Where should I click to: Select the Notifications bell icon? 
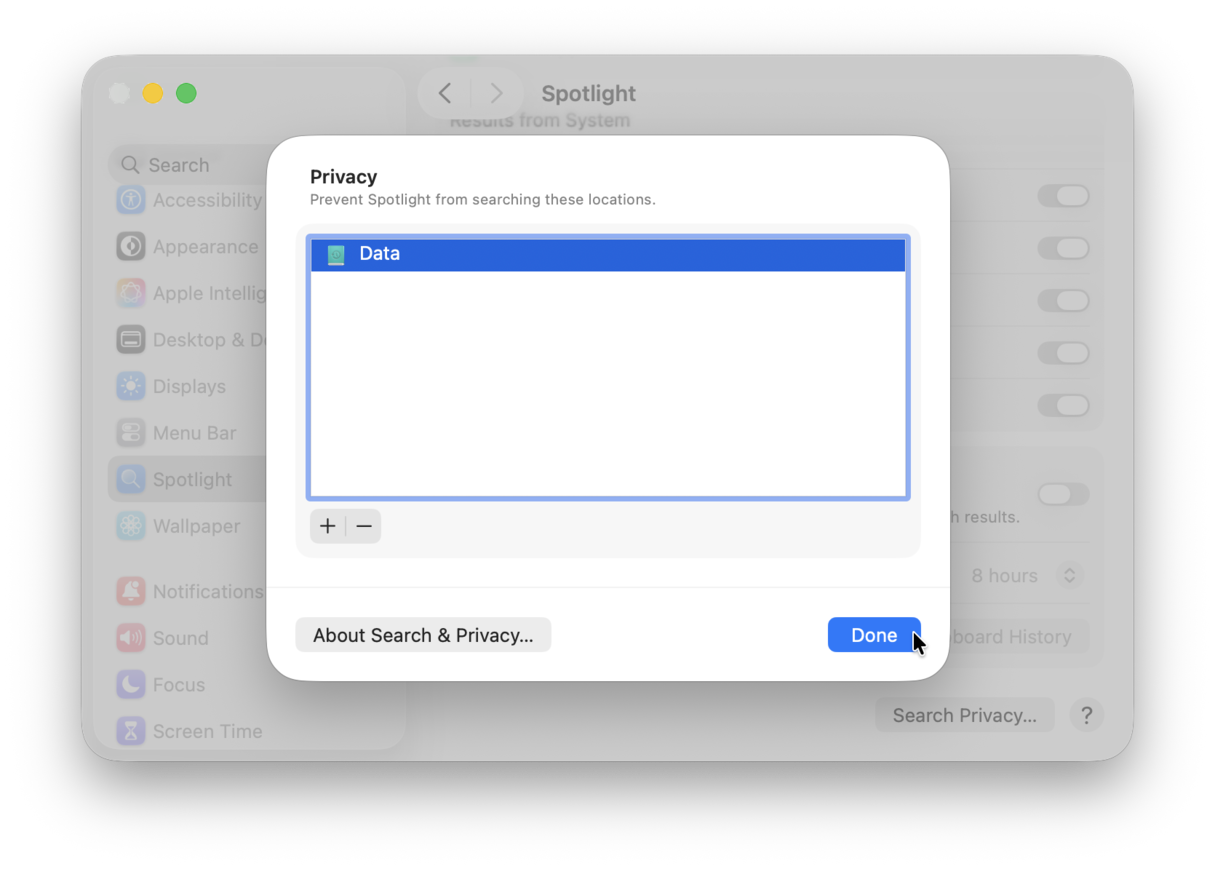point(130,591)
